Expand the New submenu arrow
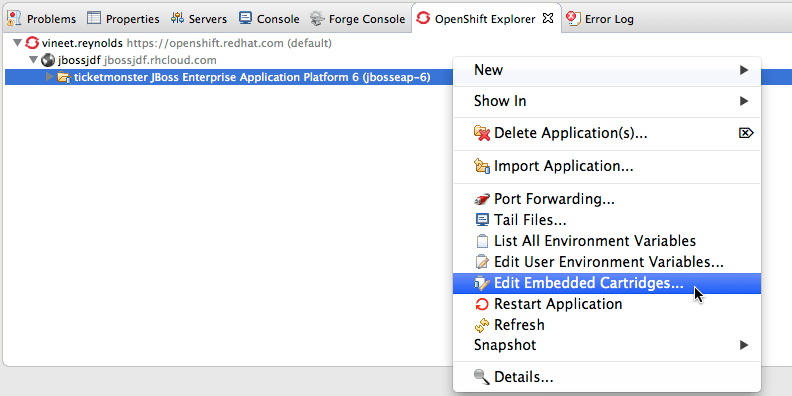 (x=744, y=70)
